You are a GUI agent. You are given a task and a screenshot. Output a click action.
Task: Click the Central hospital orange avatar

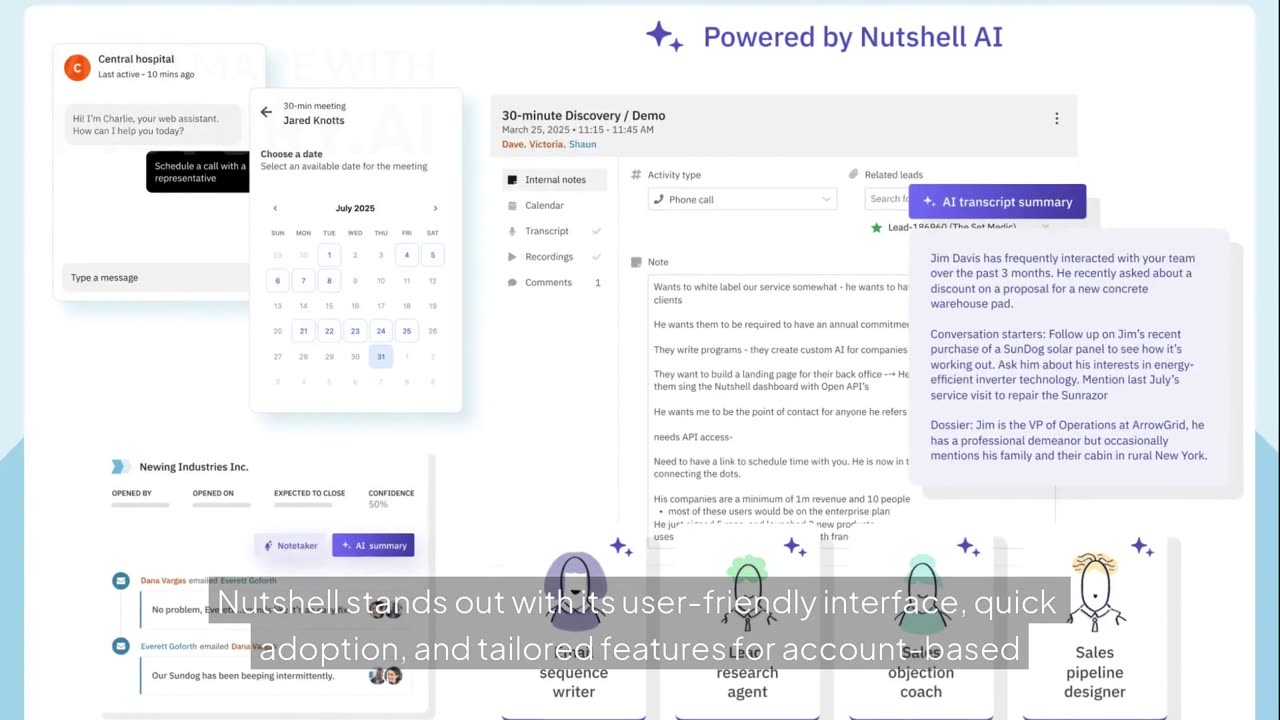click(77, 67)
